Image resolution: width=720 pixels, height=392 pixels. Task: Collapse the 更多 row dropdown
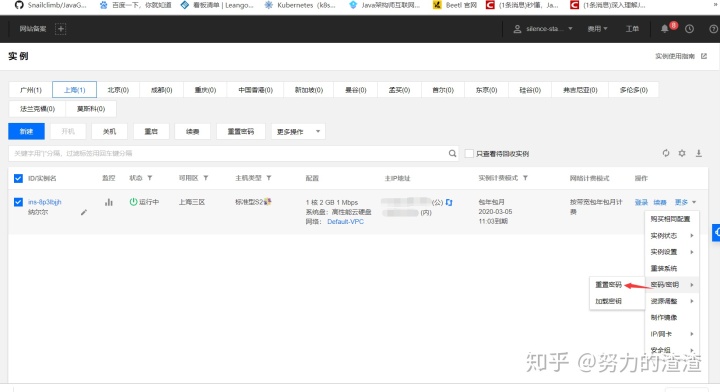pos(686,202)
